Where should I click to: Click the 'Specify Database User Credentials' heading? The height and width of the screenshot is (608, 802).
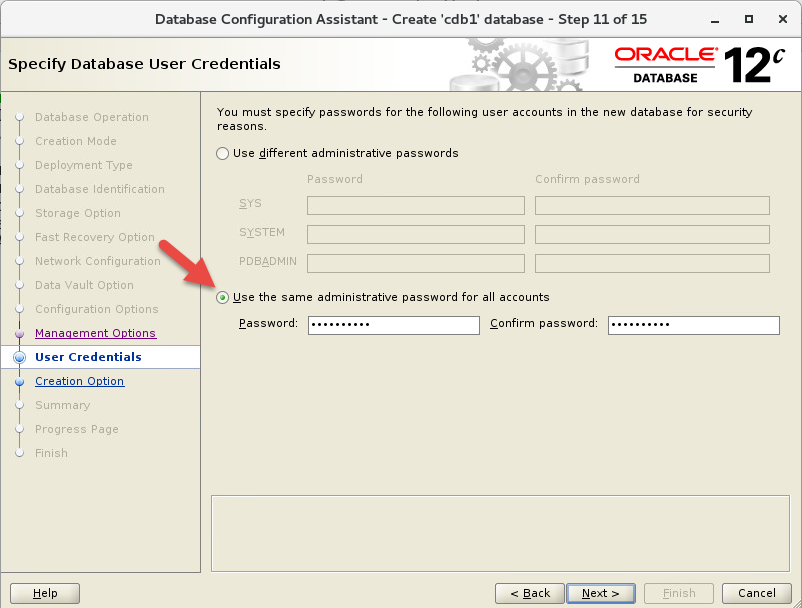pos(144,64)
